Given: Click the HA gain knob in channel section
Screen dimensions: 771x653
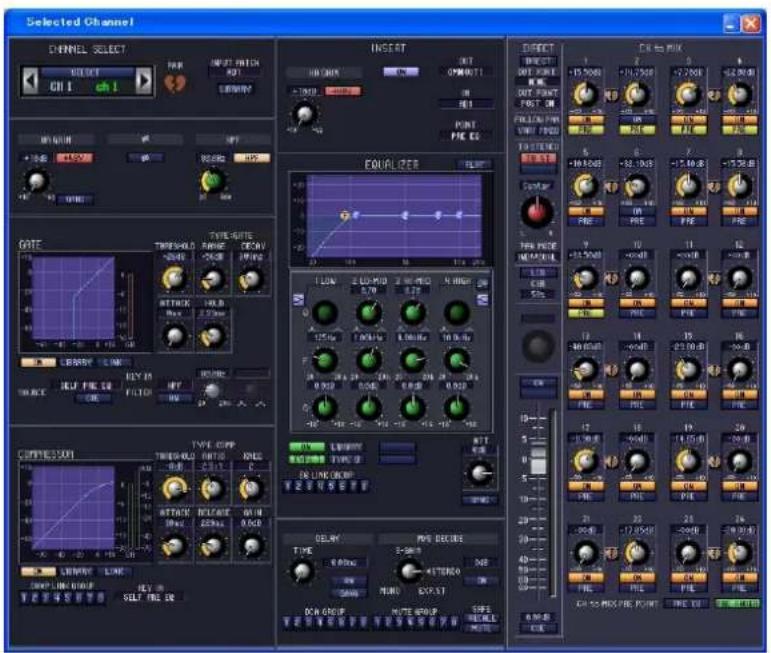Looking at the screenshot, I should pos(36,181).
